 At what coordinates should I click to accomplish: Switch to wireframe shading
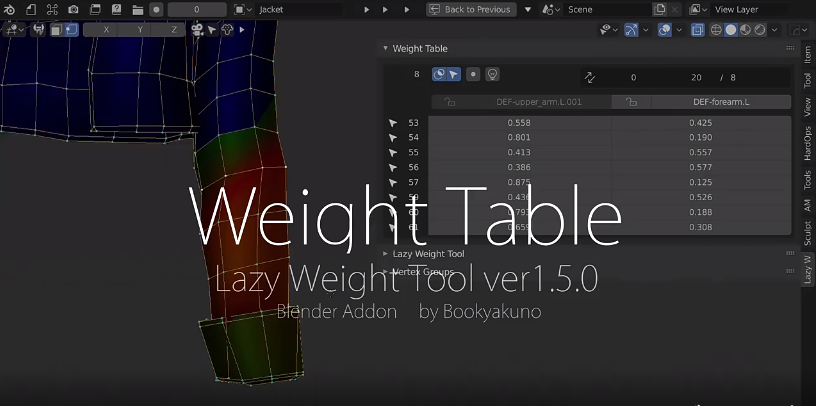[x=717, y=30]
